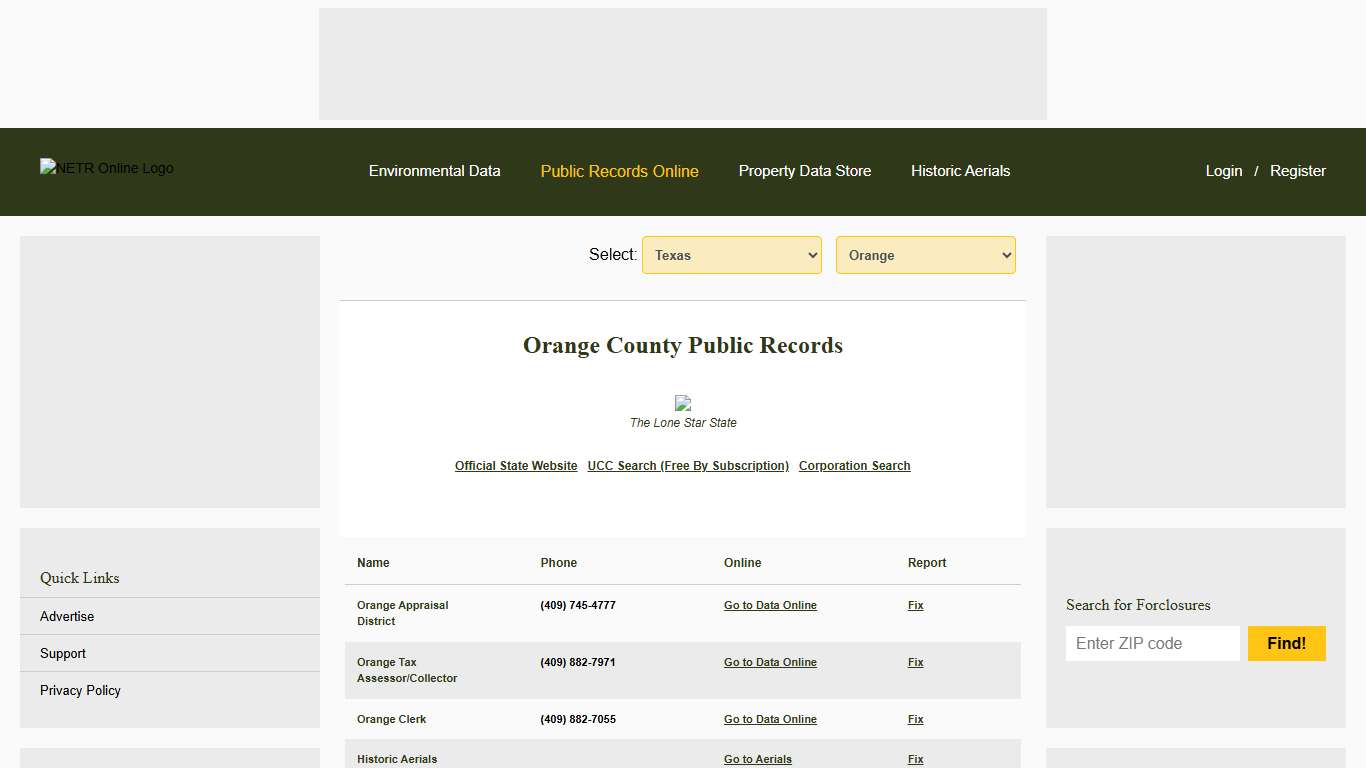Go to Orange Appraisal District data online
1366x768 pixels.
[770, 605]
